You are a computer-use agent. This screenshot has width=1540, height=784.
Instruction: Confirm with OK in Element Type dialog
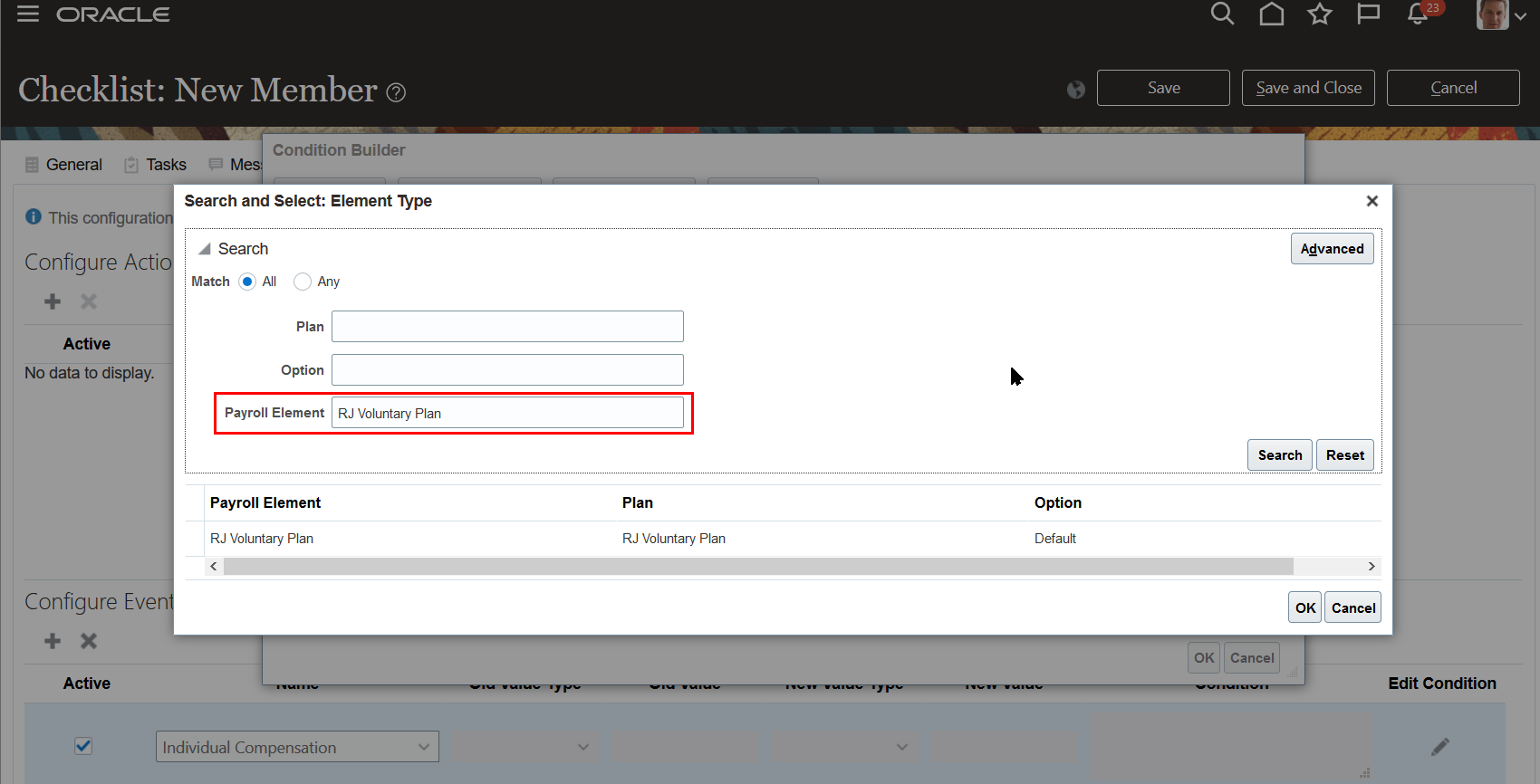click(1304, 607)
